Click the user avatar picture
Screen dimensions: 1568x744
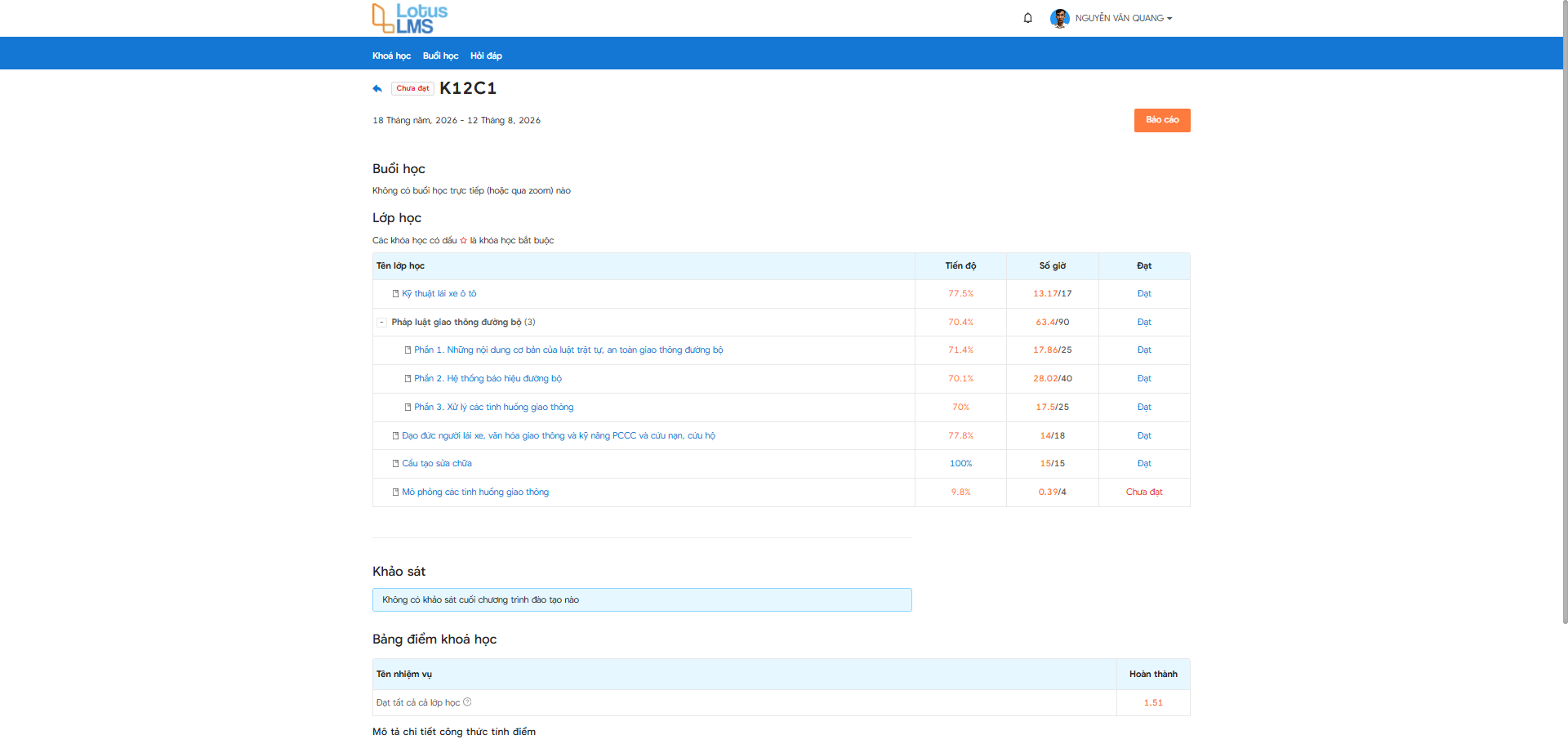click(x=1060, y=18)
